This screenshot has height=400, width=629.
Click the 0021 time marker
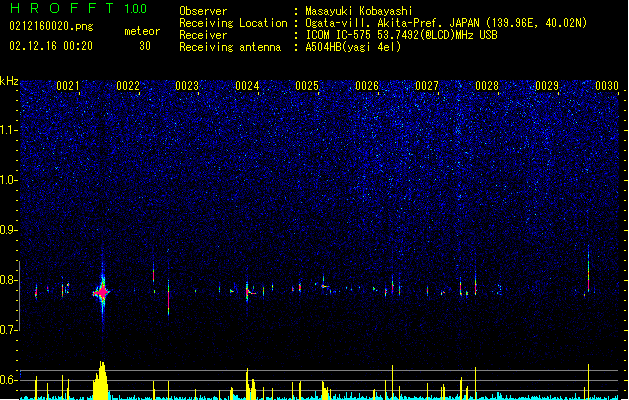pos(68,86)
